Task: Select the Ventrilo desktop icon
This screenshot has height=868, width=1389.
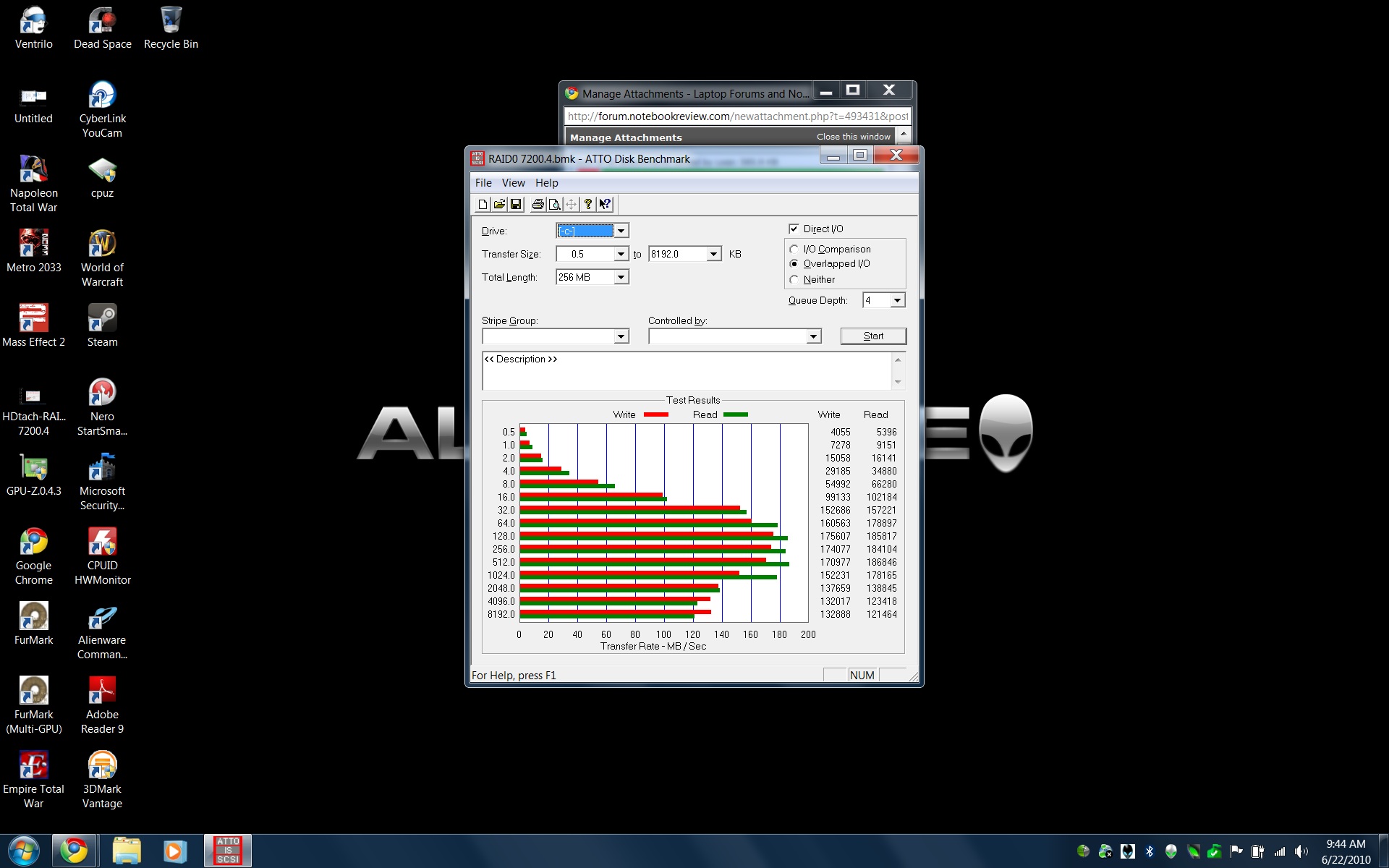Action: point(33,29)
